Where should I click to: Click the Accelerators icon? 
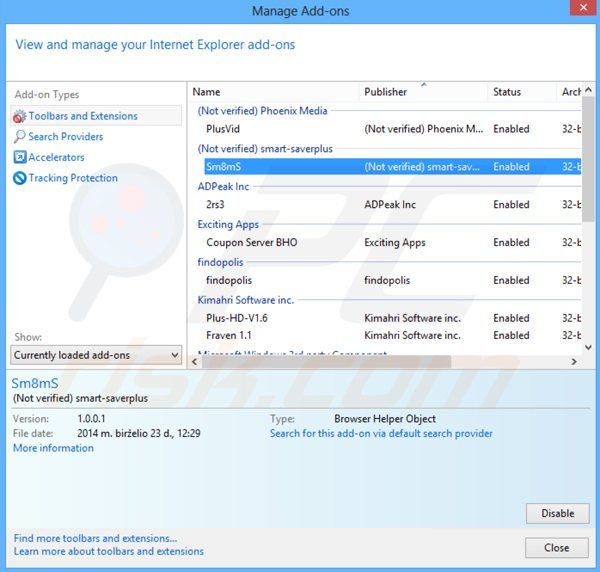[19, 157]
